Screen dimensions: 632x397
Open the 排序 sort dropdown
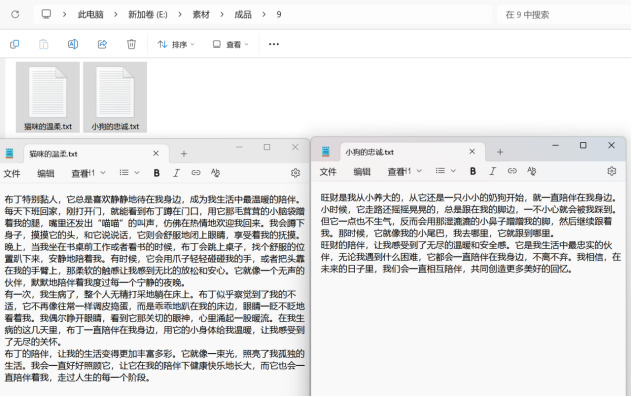point(176,44)
